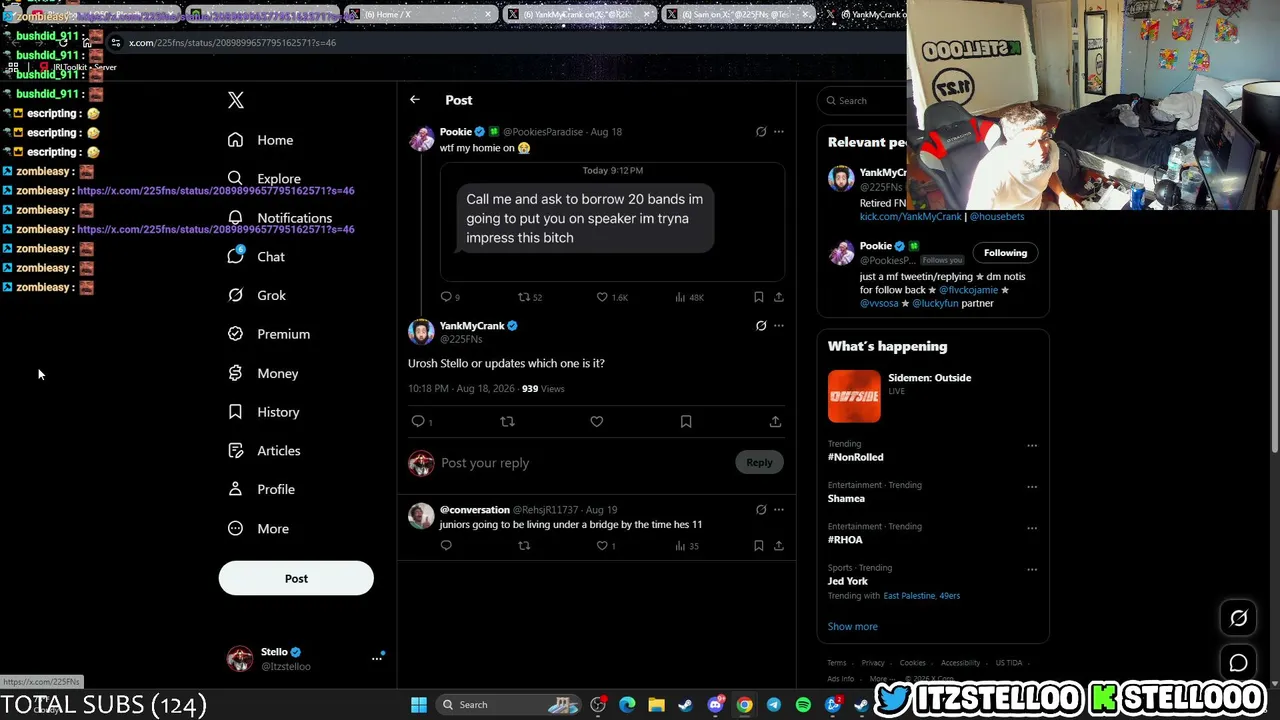Viewport: 1280px width, 720px height.
Task: Open more options on YankMyCrank's post
Action: tap(779, 326)
